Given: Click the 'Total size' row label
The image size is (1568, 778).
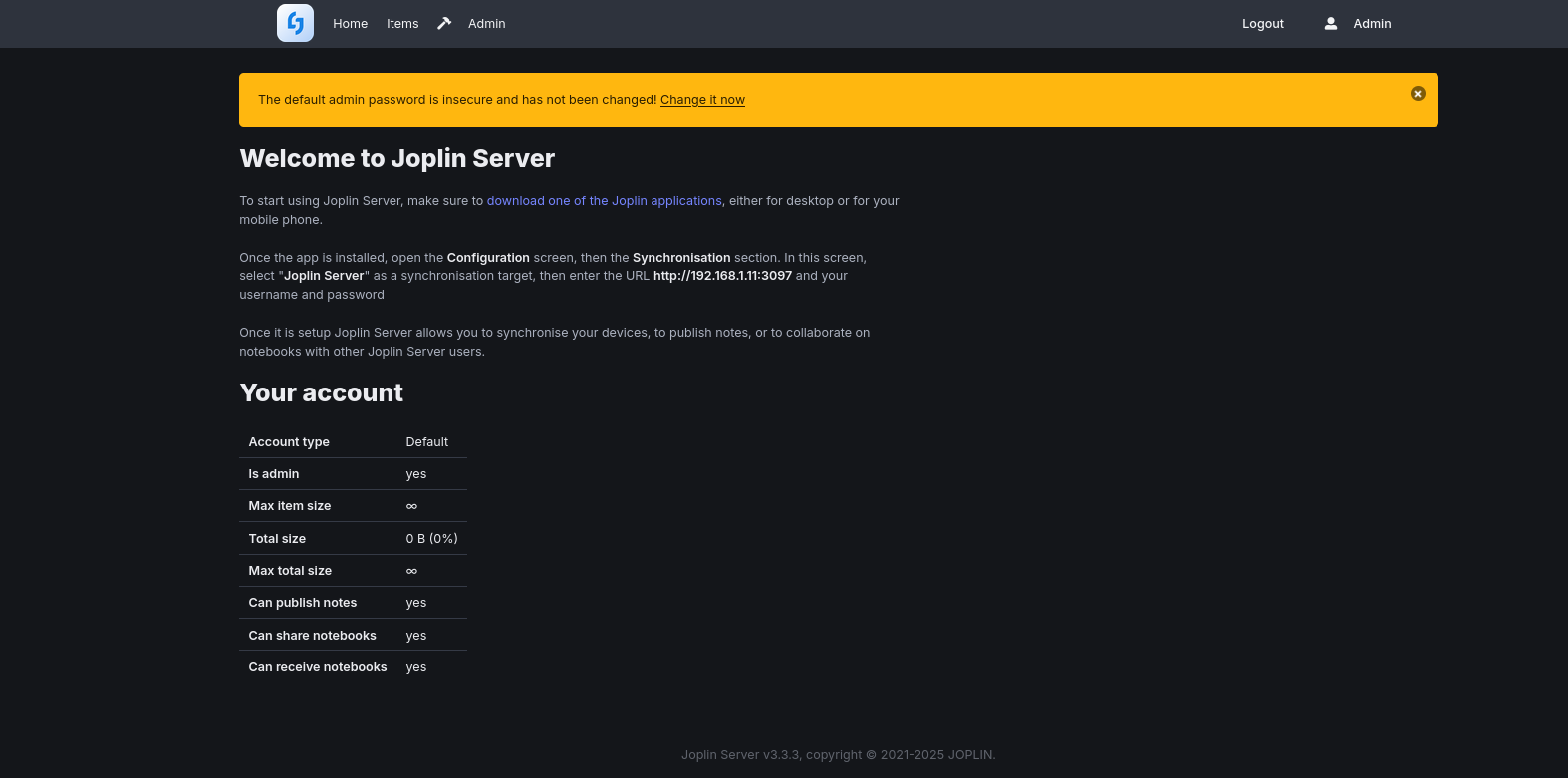Looking at the screenshot, I should coord(277,539).
